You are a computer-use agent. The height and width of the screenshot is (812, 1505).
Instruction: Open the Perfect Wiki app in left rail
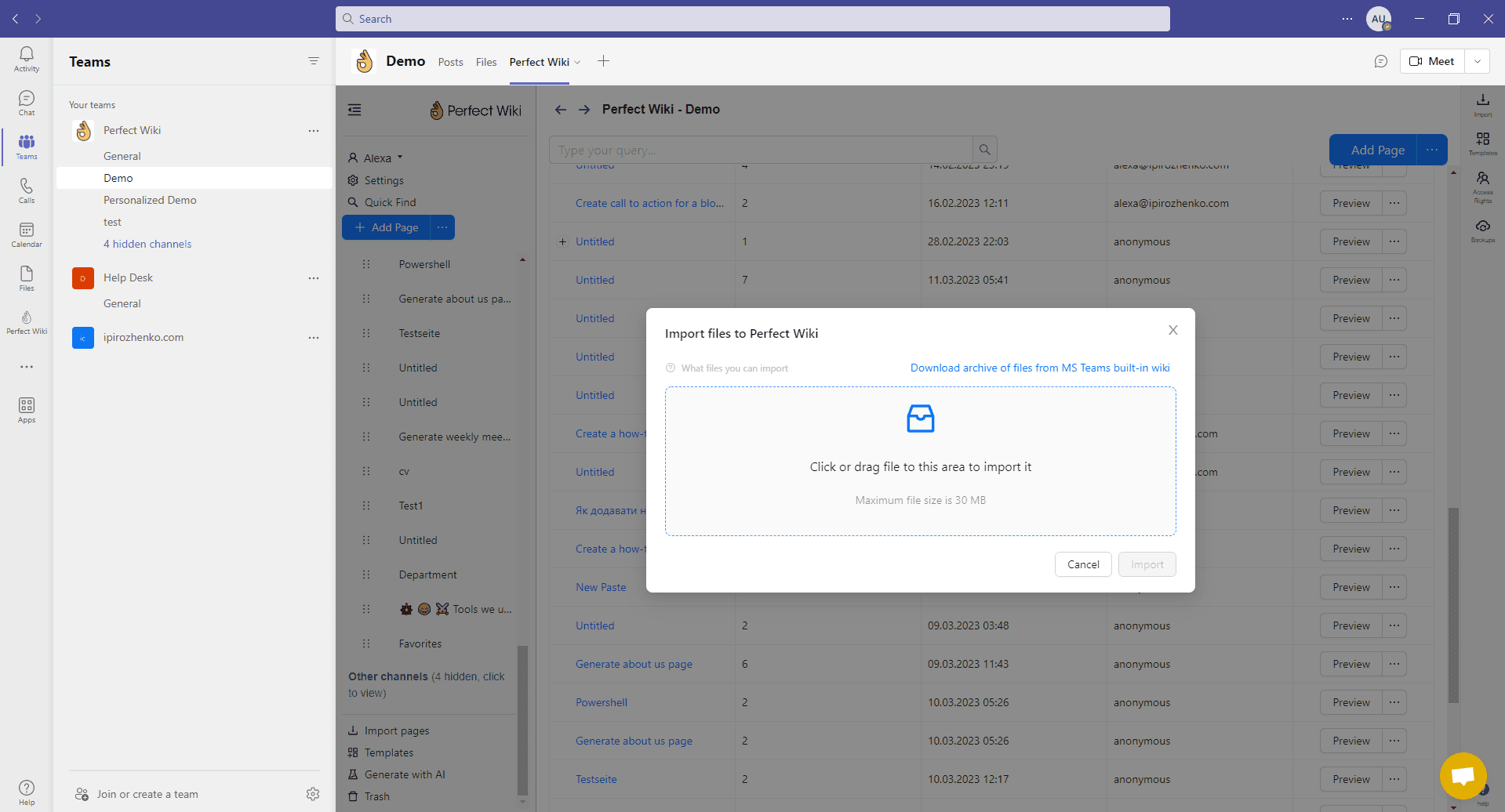click(x=27, y=322)
